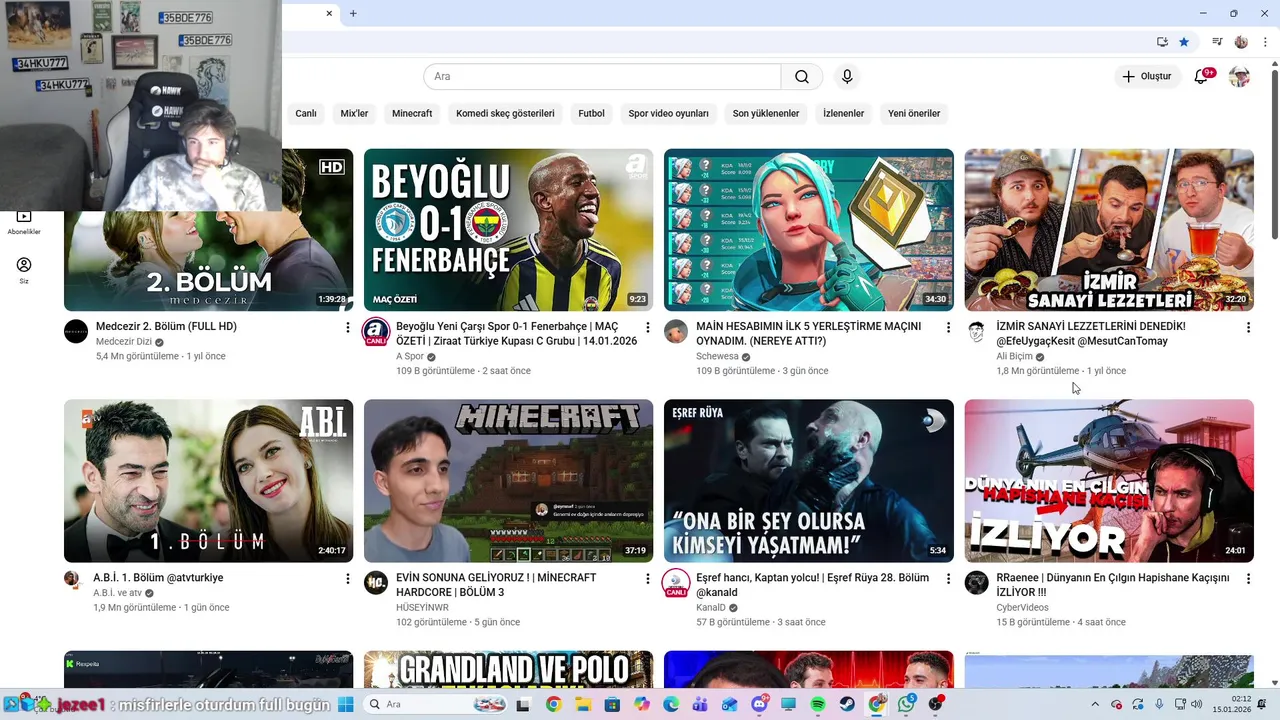Open options for Medcezir 2. Bölüm video
The image size is (1280, 720).
point(348,328)
